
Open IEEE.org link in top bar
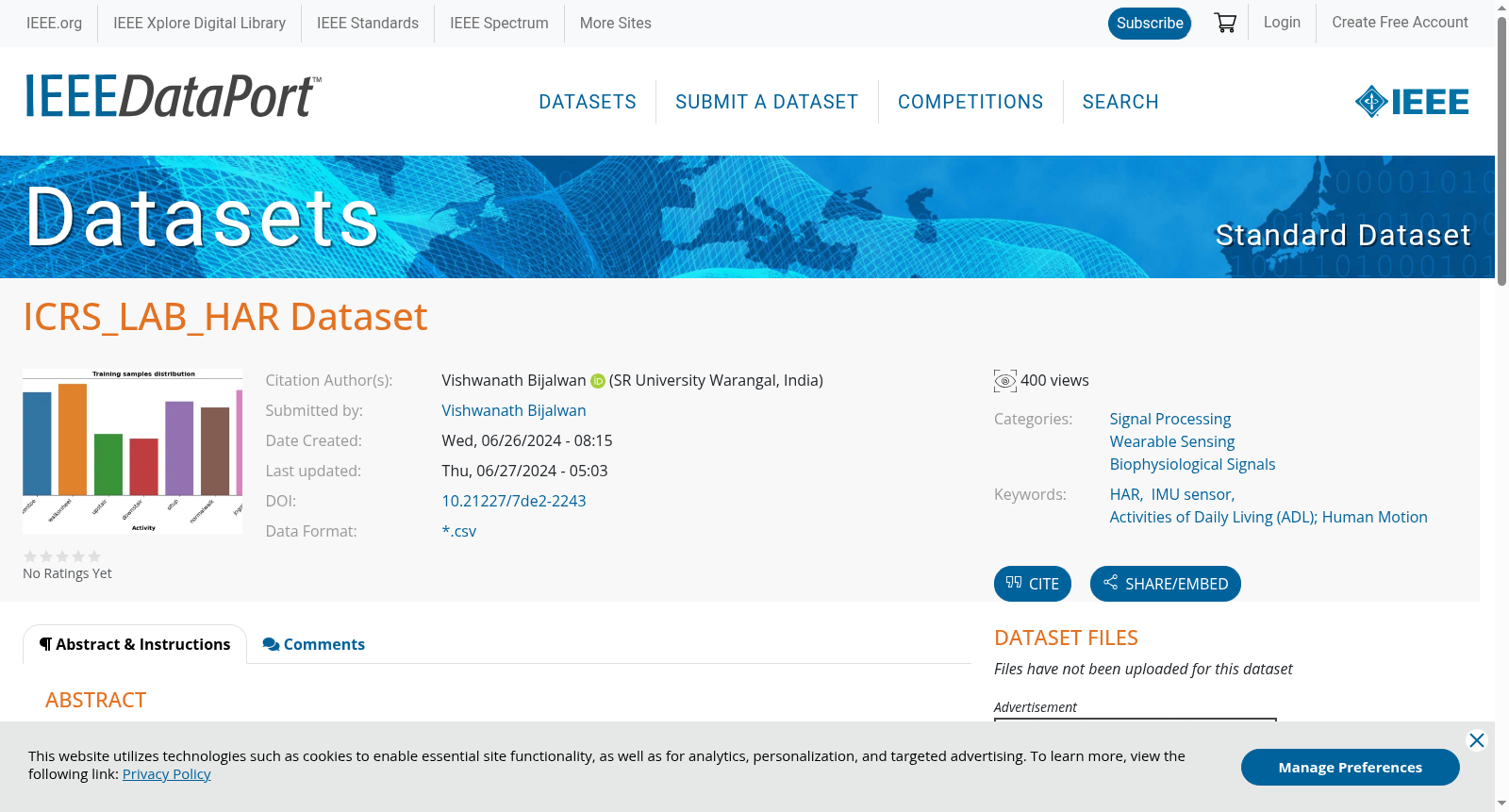[54, 24]
